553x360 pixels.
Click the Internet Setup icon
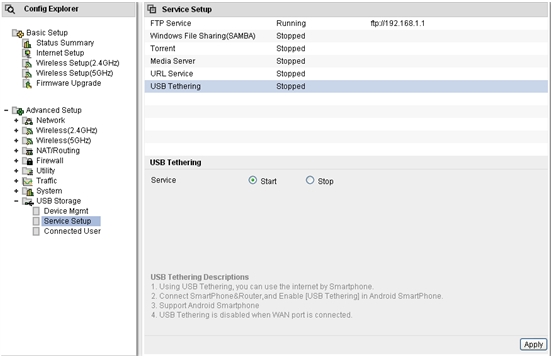pos(27,54)
